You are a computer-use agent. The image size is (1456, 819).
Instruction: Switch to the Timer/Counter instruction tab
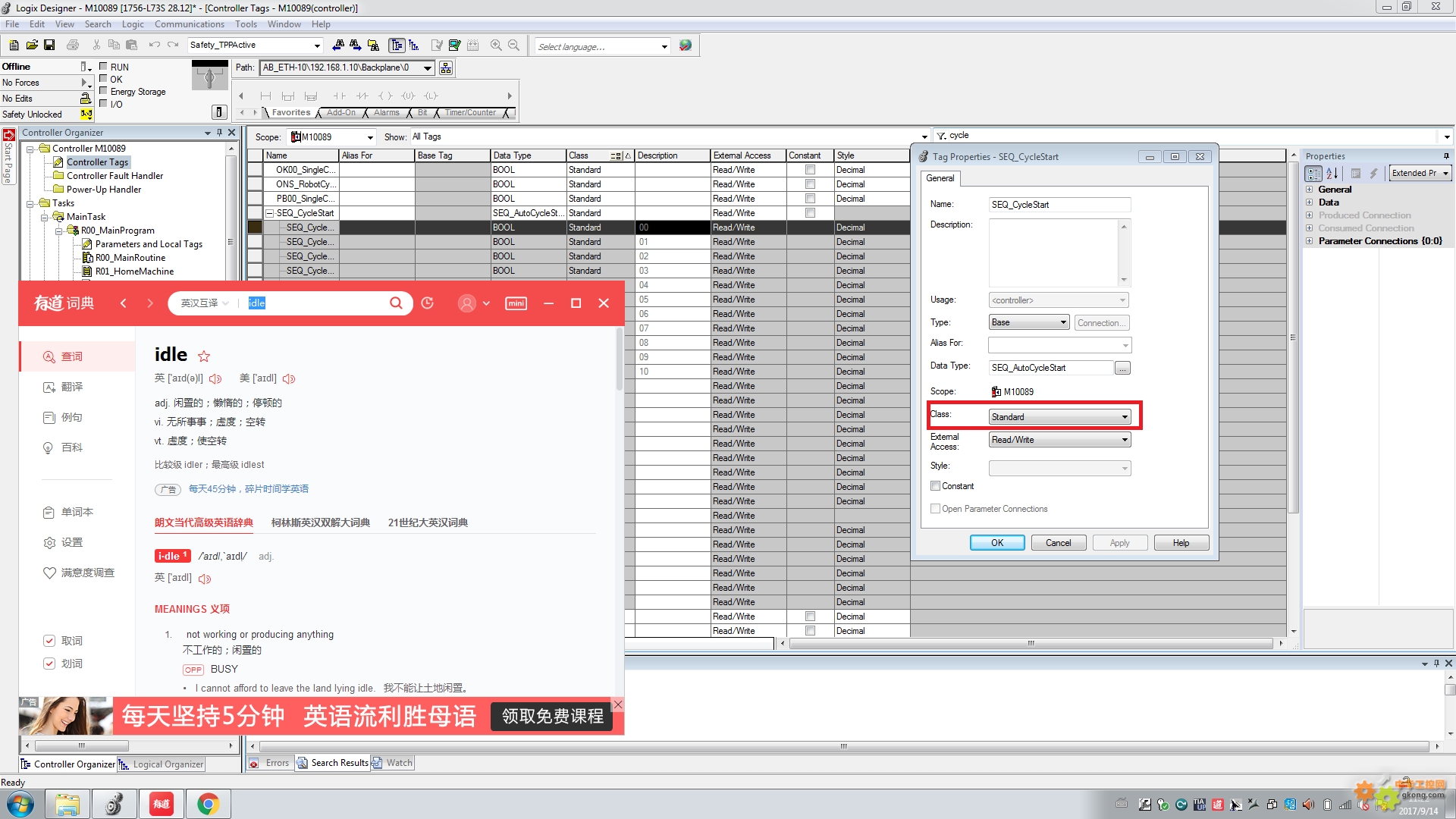pyautogui.click(x=470, y=113)
